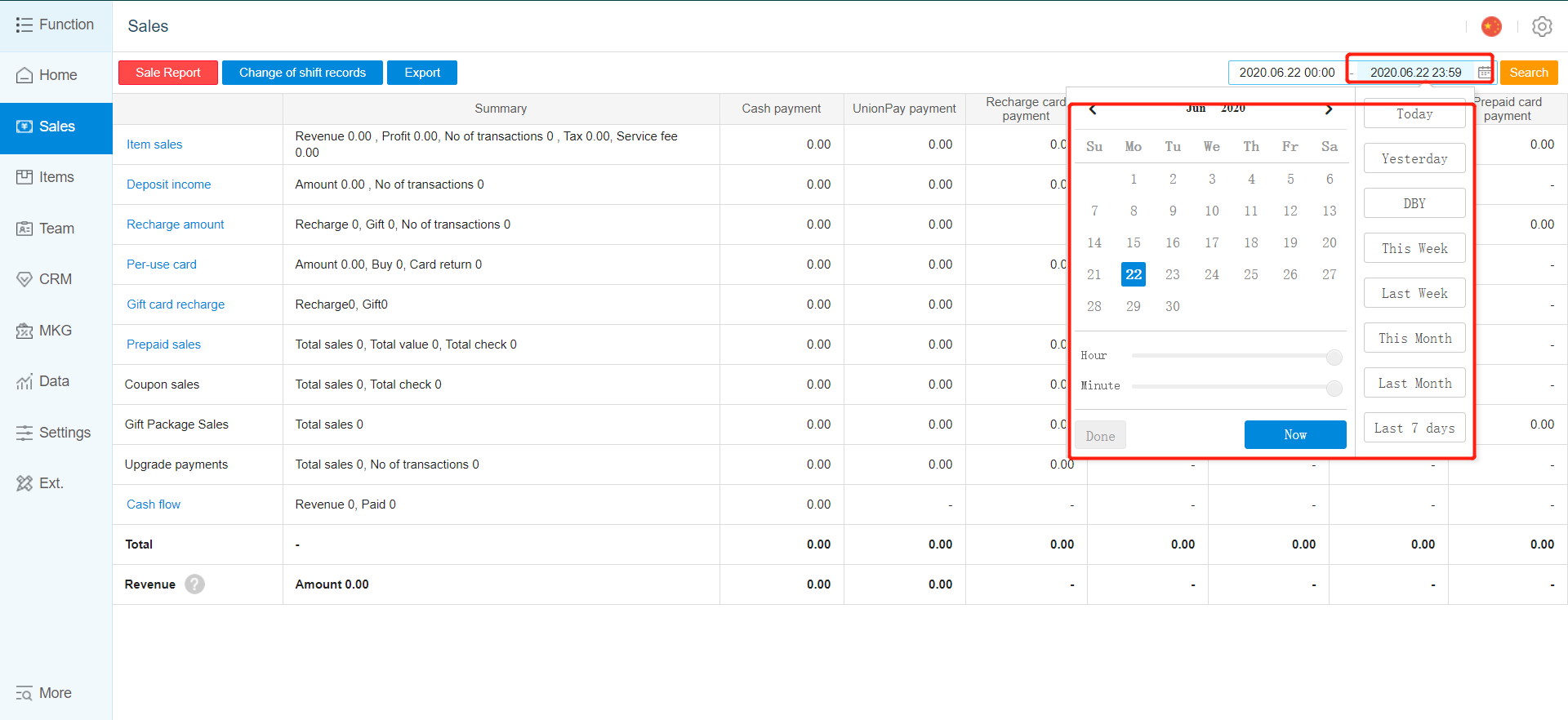The width and height of the screenshot is (1568, 720).
Task: Open the Ext. section in the sidebar
Action: click(56, 483)
